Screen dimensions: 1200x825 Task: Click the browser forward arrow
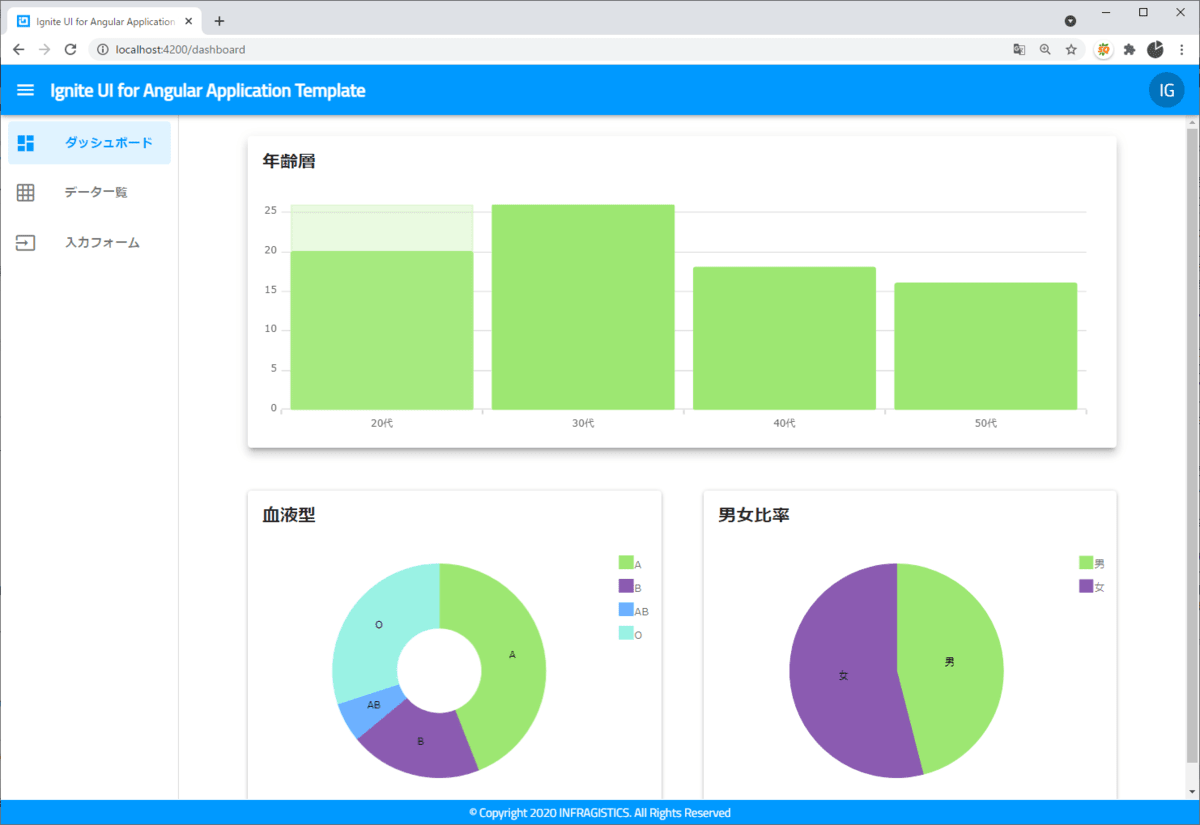[44, 49]
